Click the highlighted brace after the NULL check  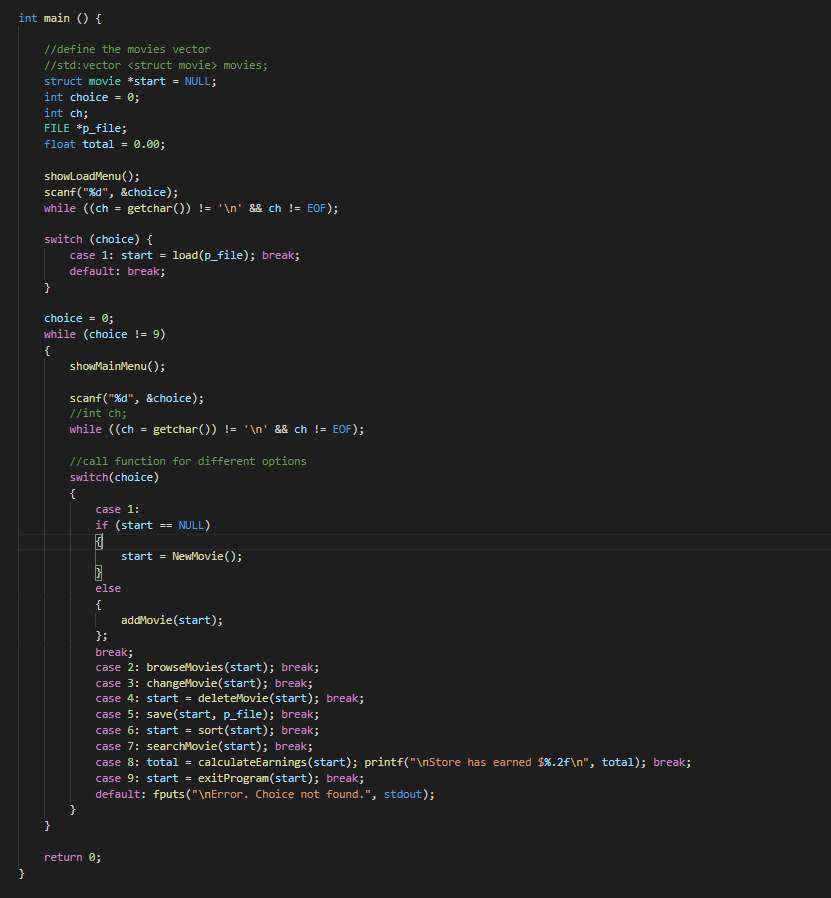97,540
